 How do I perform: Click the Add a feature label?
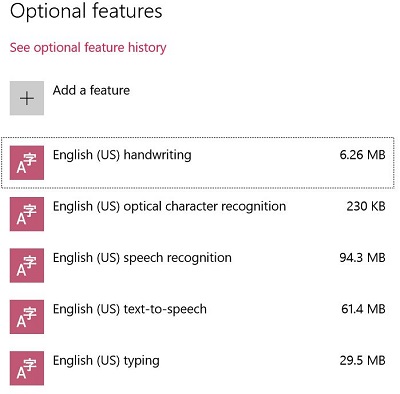tap(91, 90)
